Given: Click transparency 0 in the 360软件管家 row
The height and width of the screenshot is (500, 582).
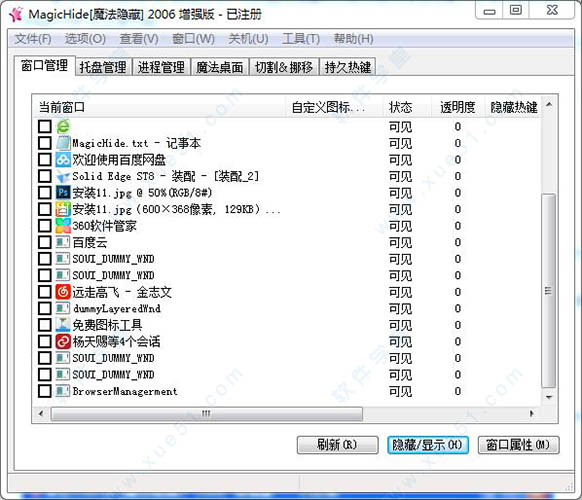Looking at the screenshot, I should coord(458,226).
